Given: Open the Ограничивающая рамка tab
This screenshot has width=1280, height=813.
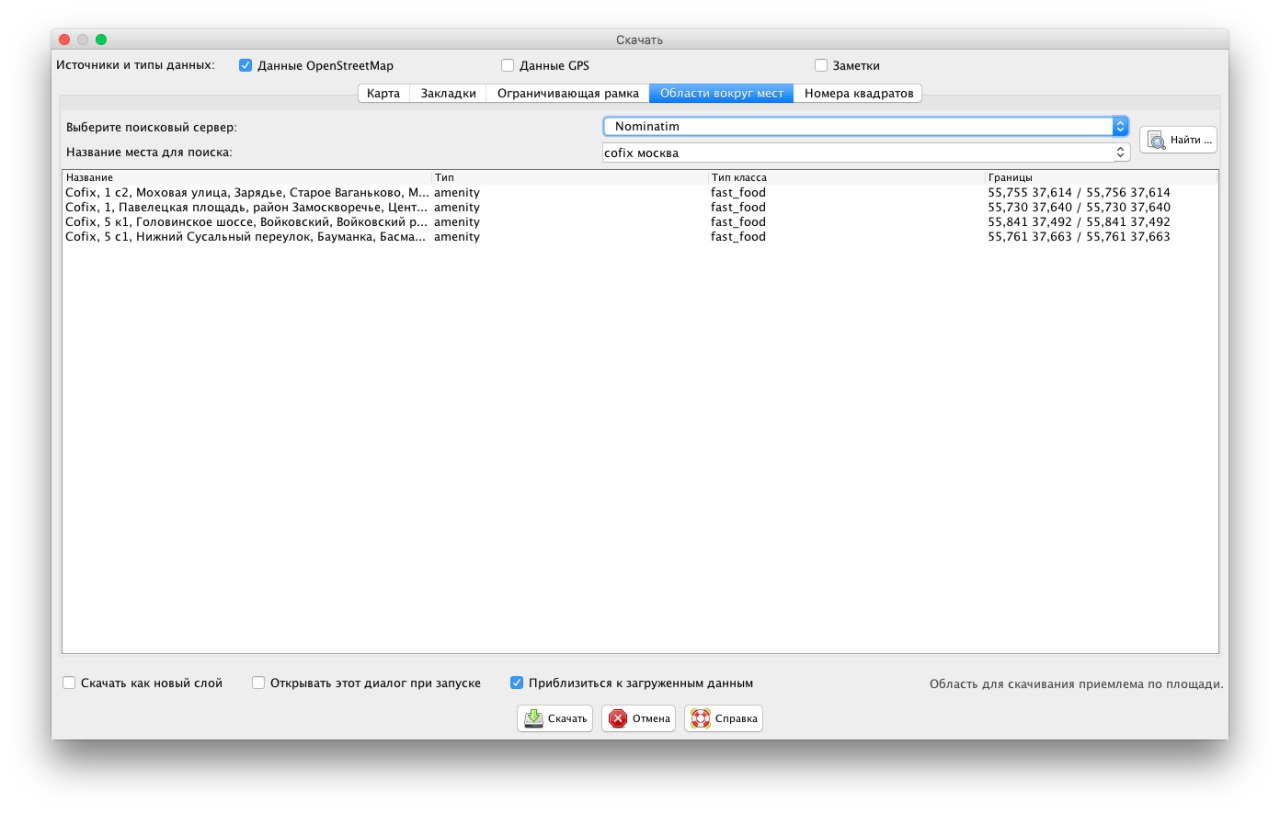Looking at the screenshot, I should pos(568,93).
